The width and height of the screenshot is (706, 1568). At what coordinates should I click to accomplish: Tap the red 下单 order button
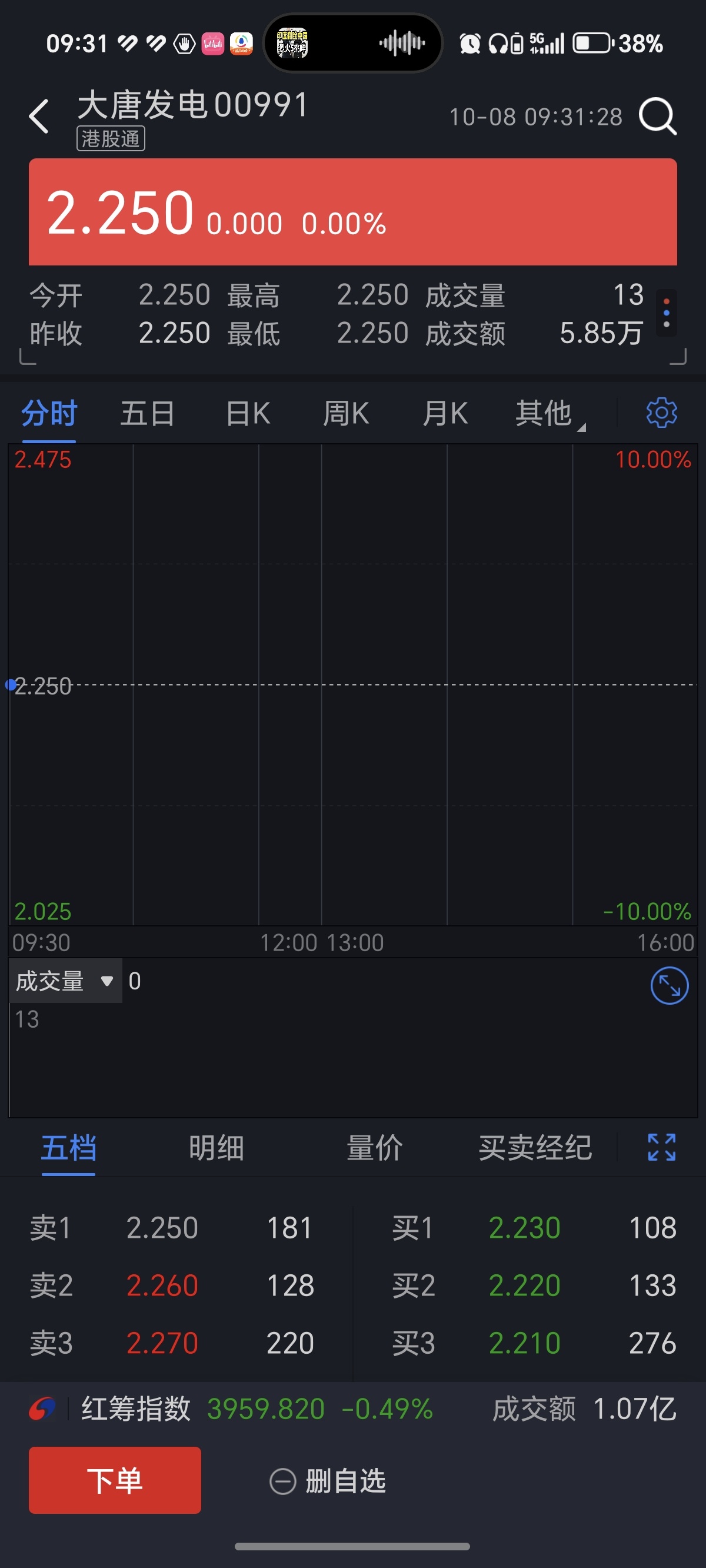pos(115,1480)
